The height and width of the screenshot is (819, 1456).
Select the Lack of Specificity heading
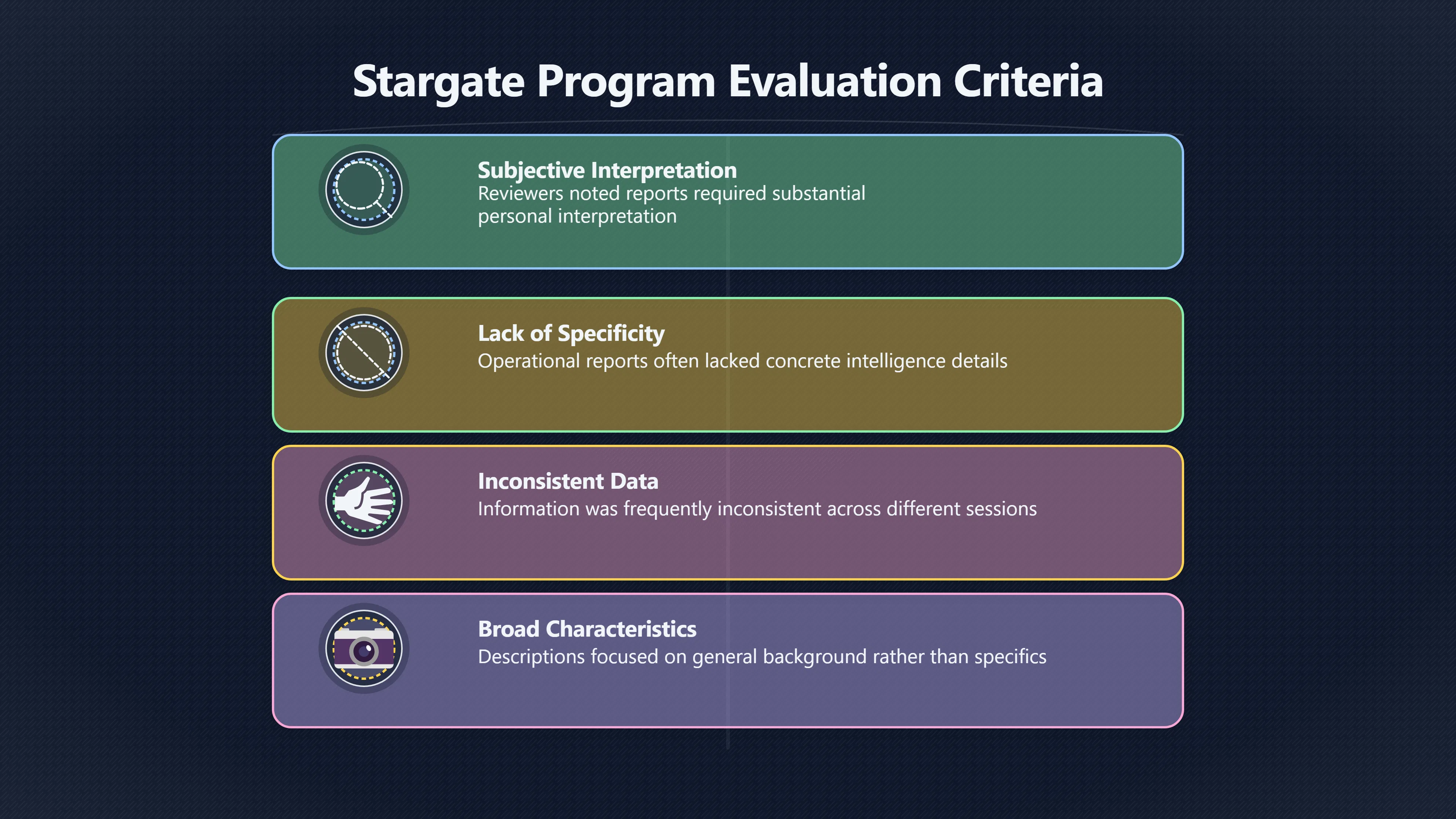click(x=571, y=334)
